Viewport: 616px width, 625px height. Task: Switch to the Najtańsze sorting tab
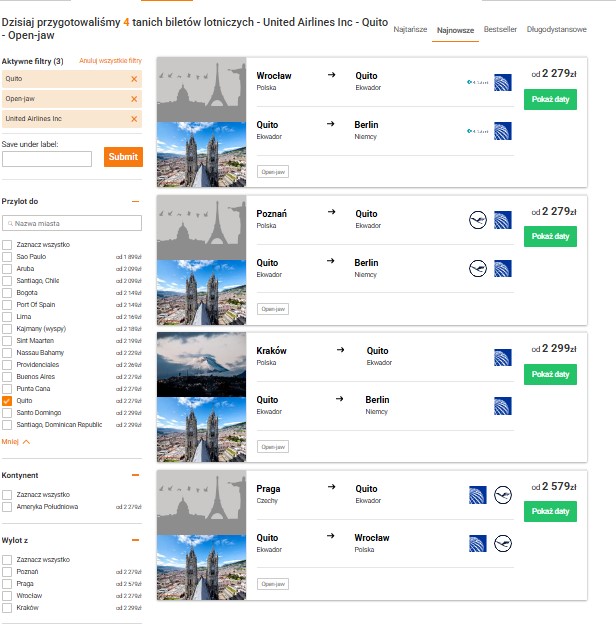(x=410, y=29)
